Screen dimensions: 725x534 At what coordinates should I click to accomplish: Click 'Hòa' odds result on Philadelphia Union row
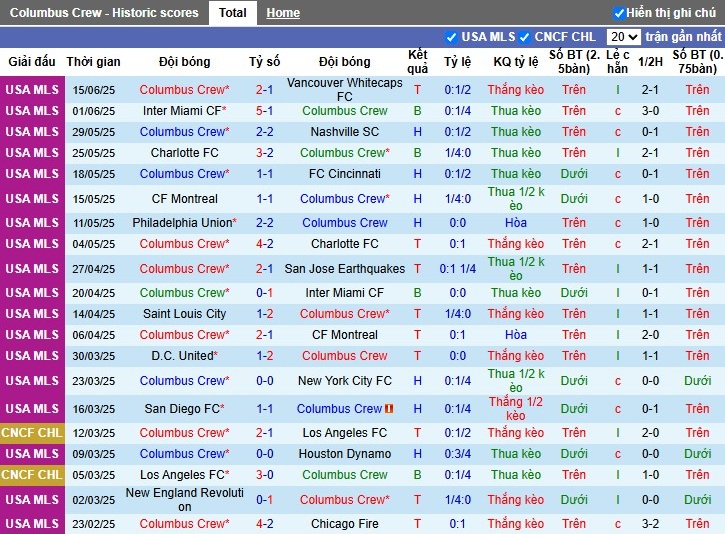(516, 223)
